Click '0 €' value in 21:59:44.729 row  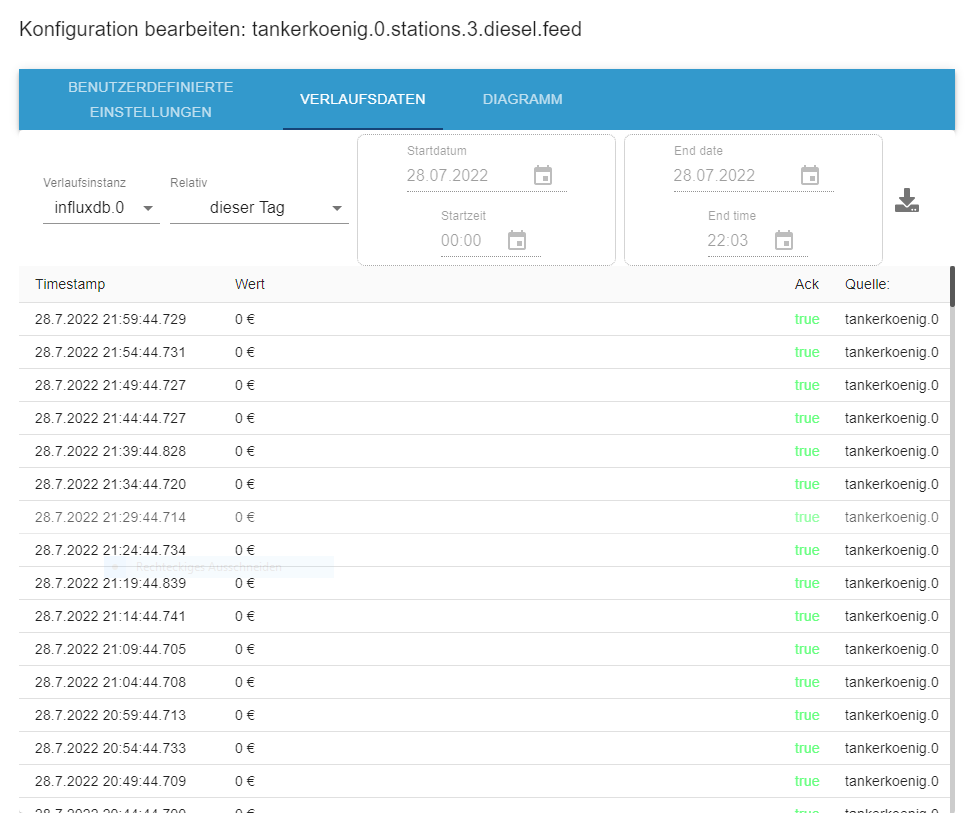point(245,319)
